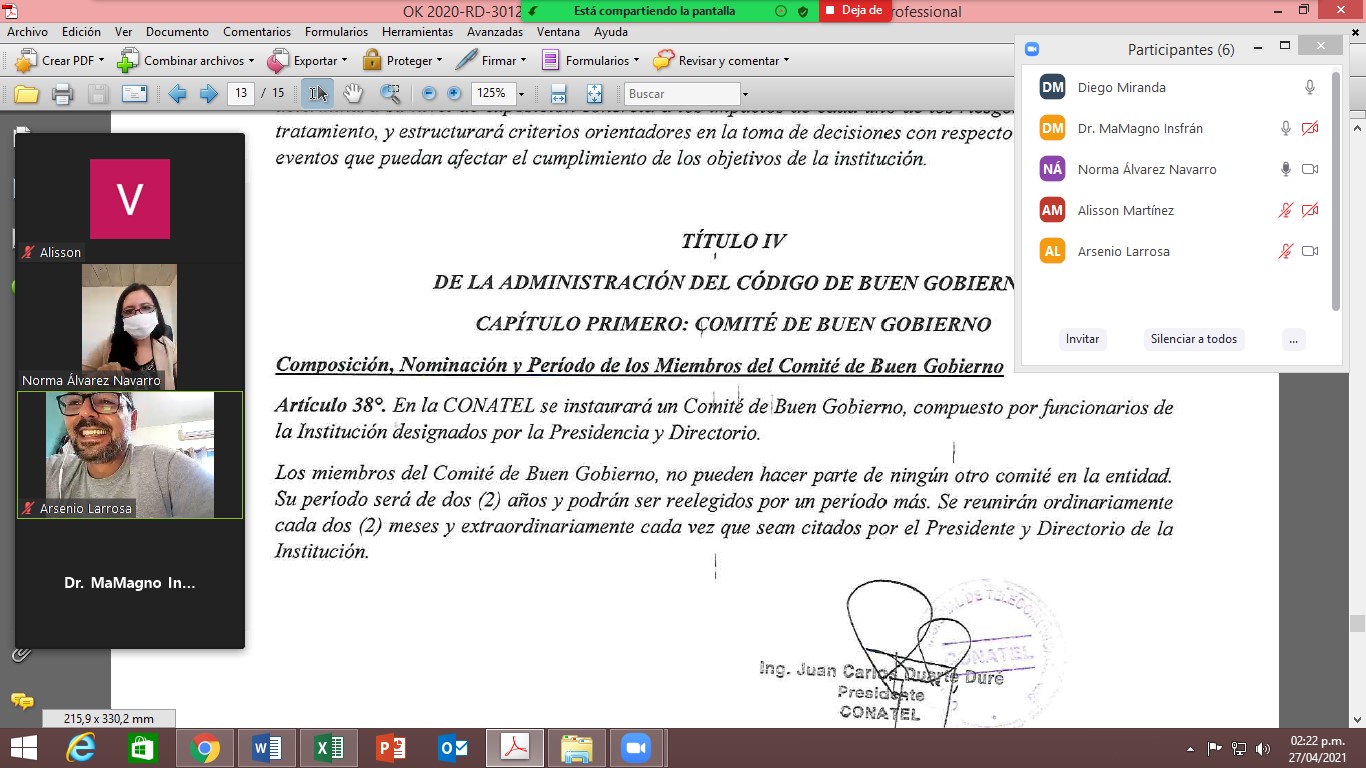Click the screen sharing shield icon
Viewport: 1366px width, 768px height.
804,11
